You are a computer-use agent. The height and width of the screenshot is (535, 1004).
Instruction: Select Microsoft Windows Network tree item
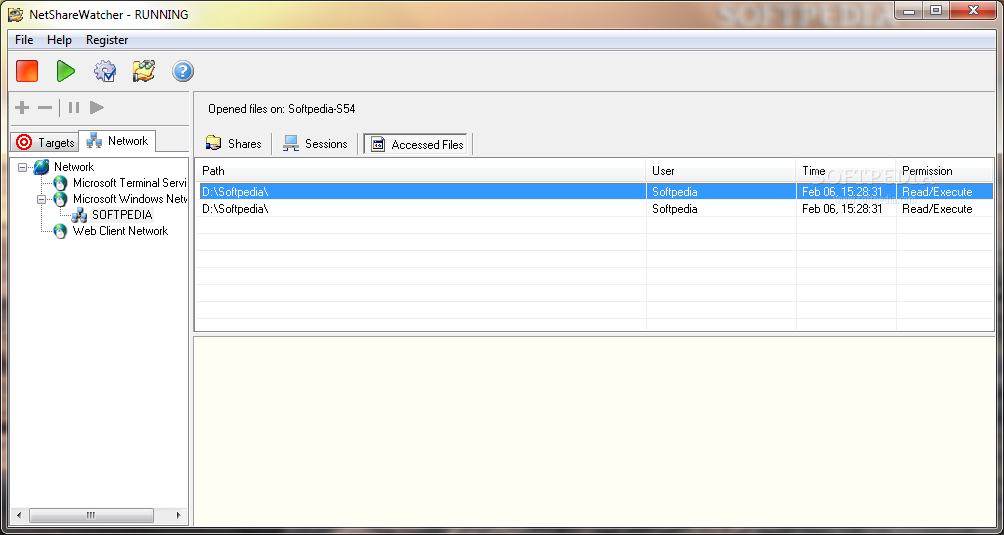(x=130, y=199)
